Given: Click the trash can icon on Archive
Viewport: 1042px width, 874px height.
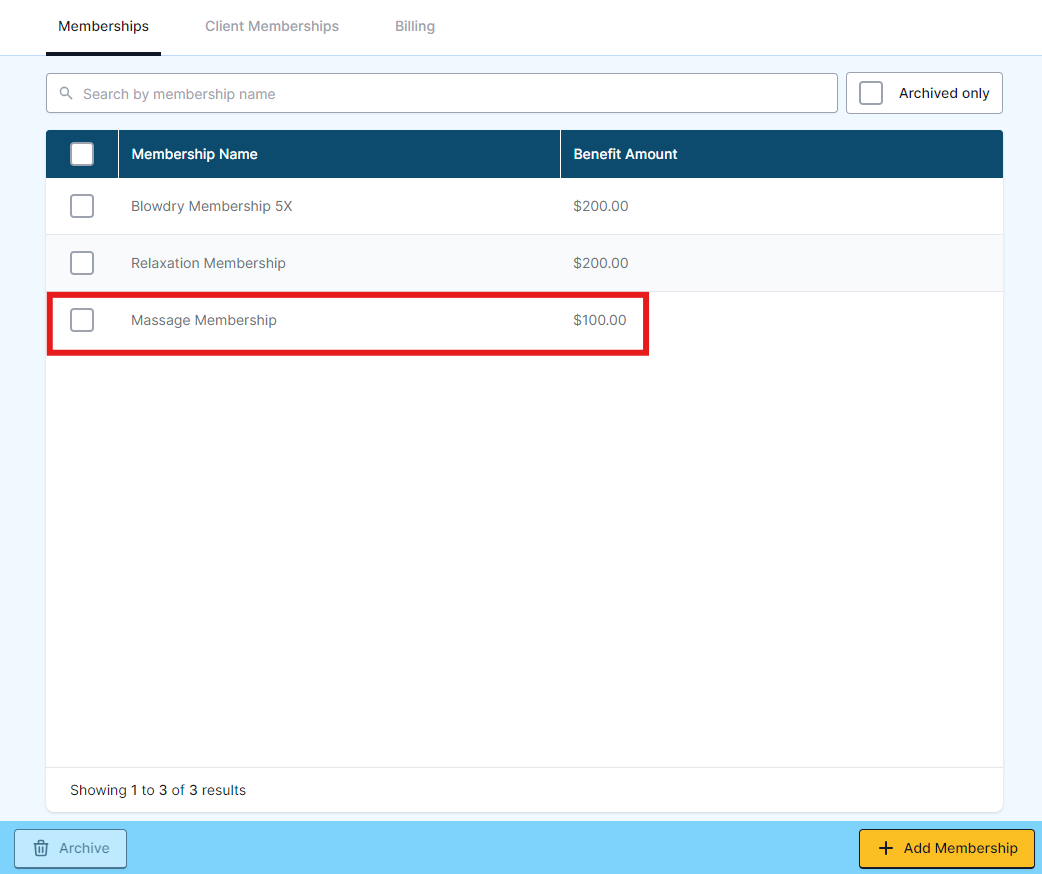Looking at the screenshot, I should point(41,848).
